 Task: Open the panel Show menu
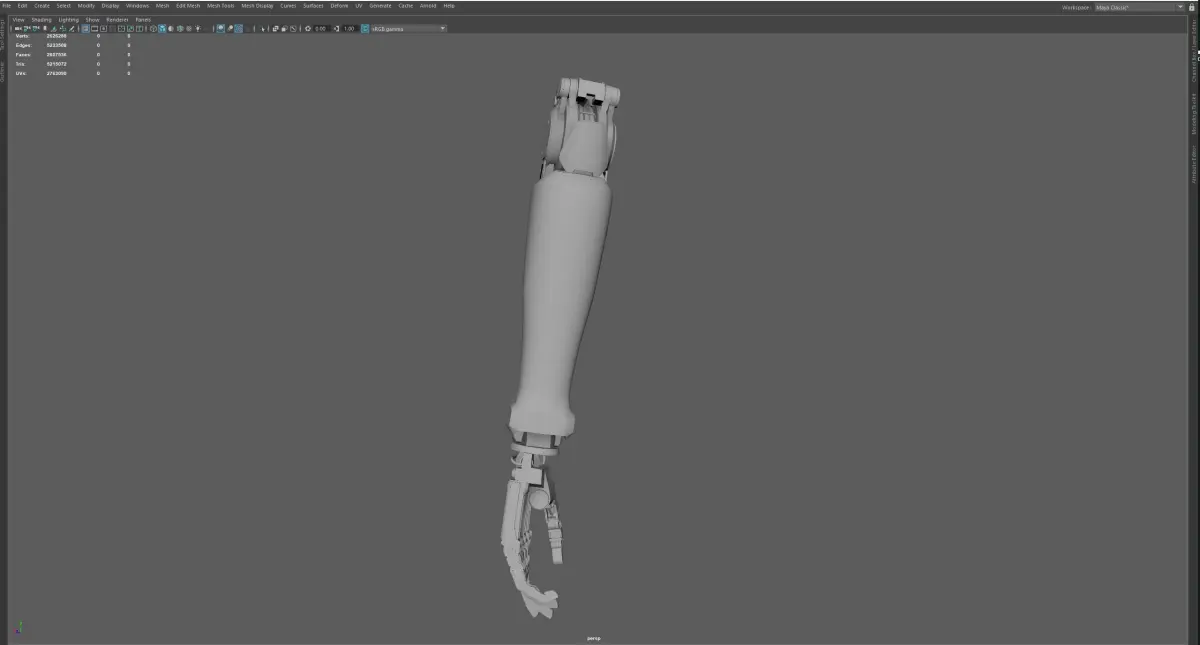point(92,19)
